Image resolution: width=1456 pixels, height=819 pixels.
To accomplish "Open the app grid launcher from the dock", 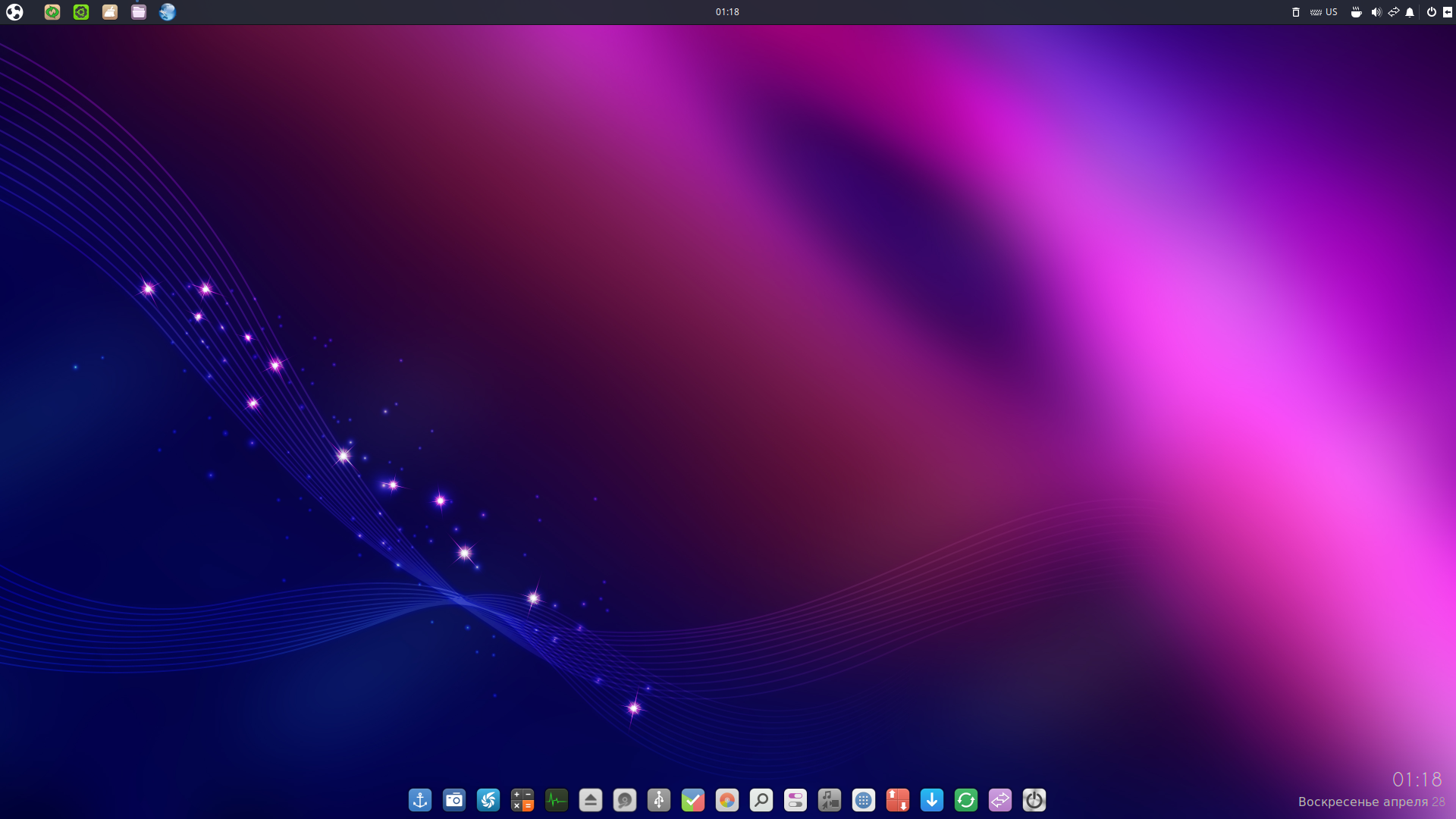I will (864, 800).
